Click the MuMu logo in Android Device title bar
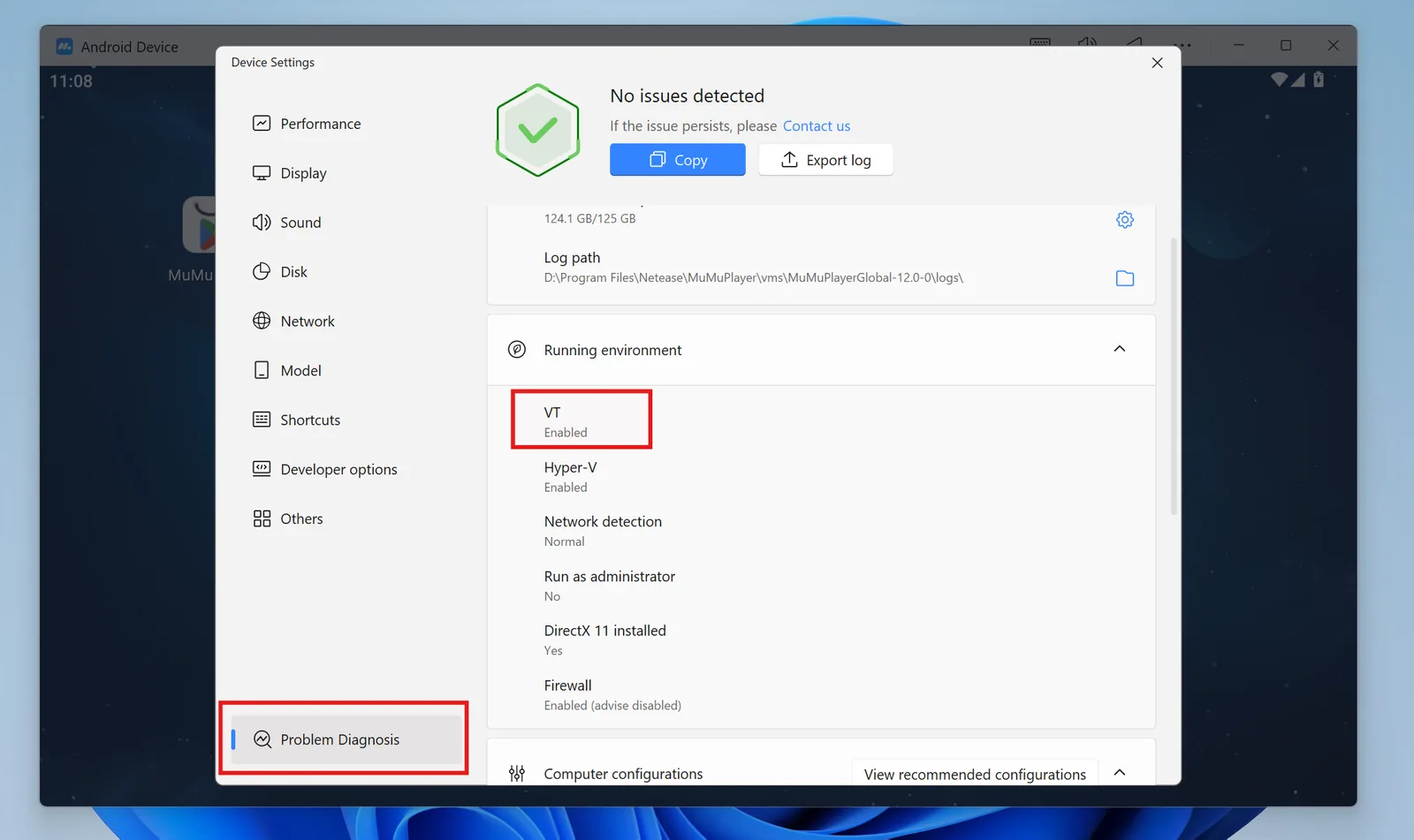The image size is (1414, 840). 65,46
